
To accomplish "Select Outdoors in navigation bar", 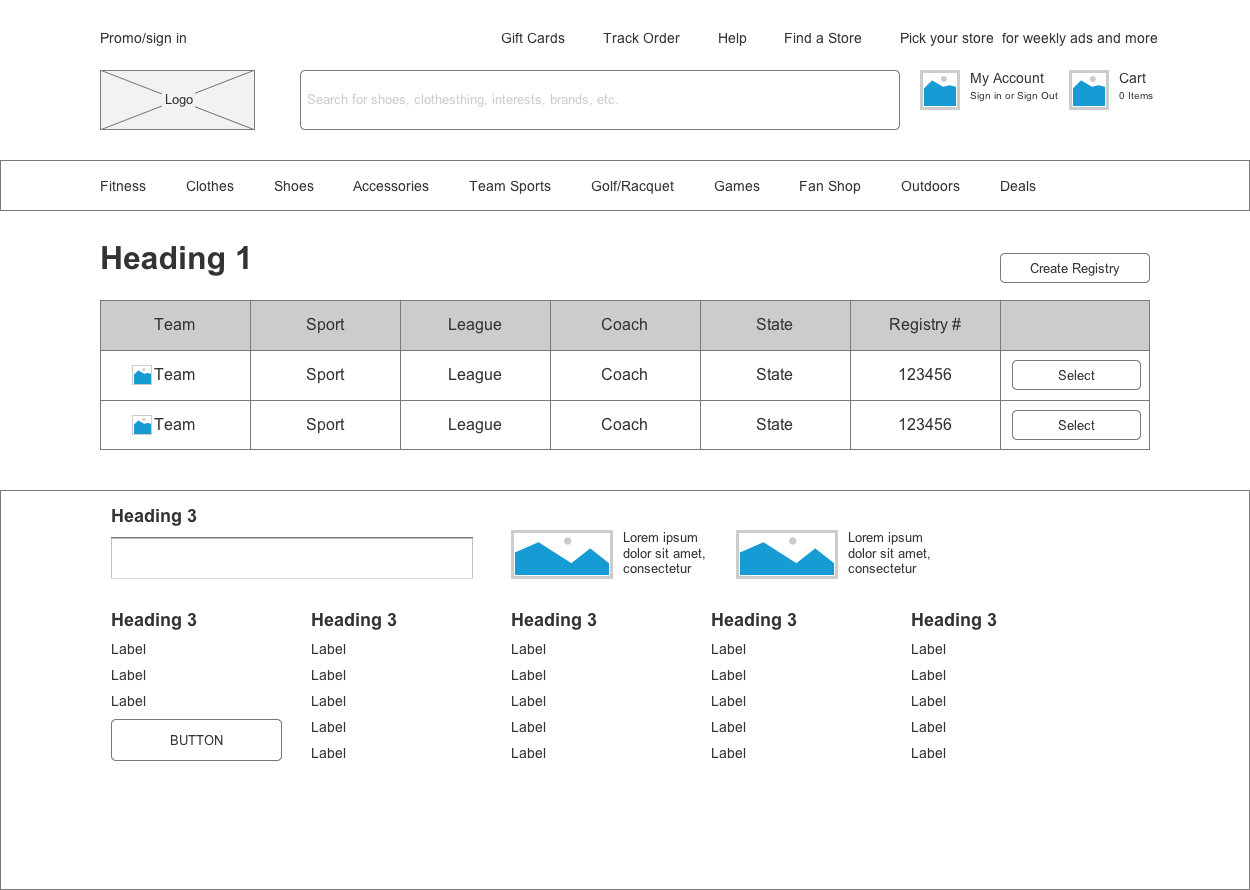I will click(x=930, y=186).
